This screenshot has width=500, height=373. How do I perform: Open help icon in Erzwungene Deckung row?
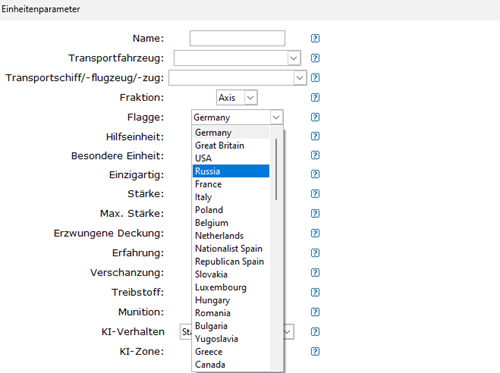315,233
